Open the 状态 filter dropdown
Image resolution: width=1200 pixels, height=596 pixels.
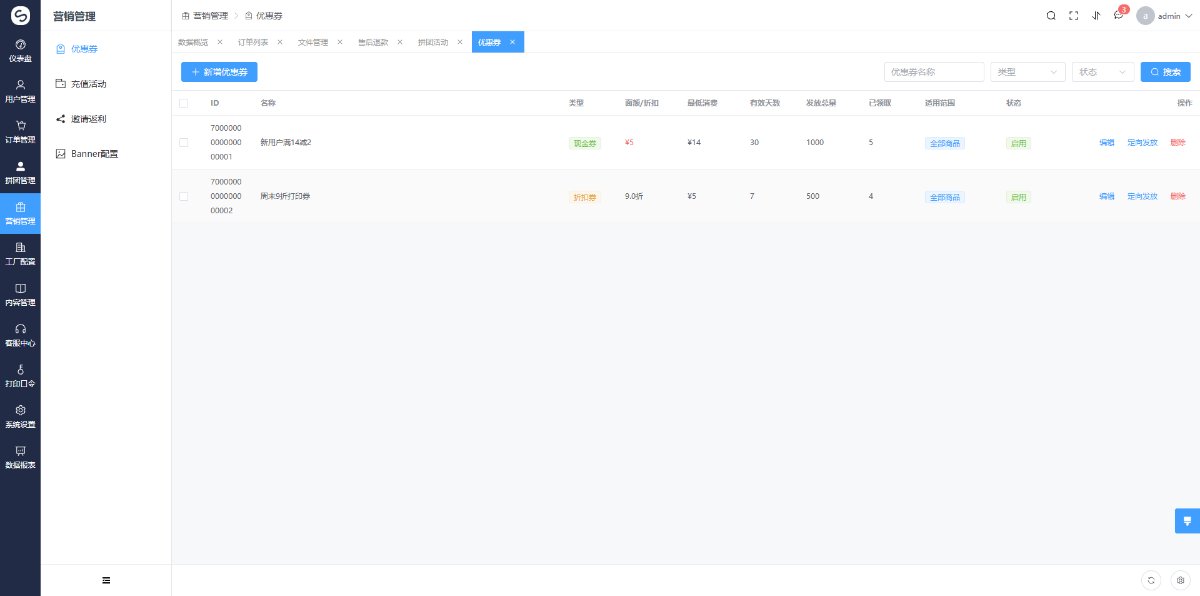point(1103,72)
